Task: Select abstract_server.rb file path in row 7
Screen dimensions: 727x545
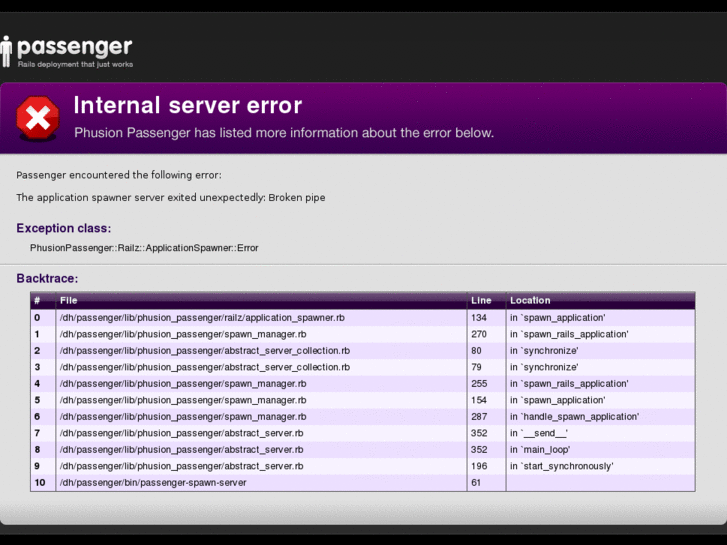Action: 181,433
